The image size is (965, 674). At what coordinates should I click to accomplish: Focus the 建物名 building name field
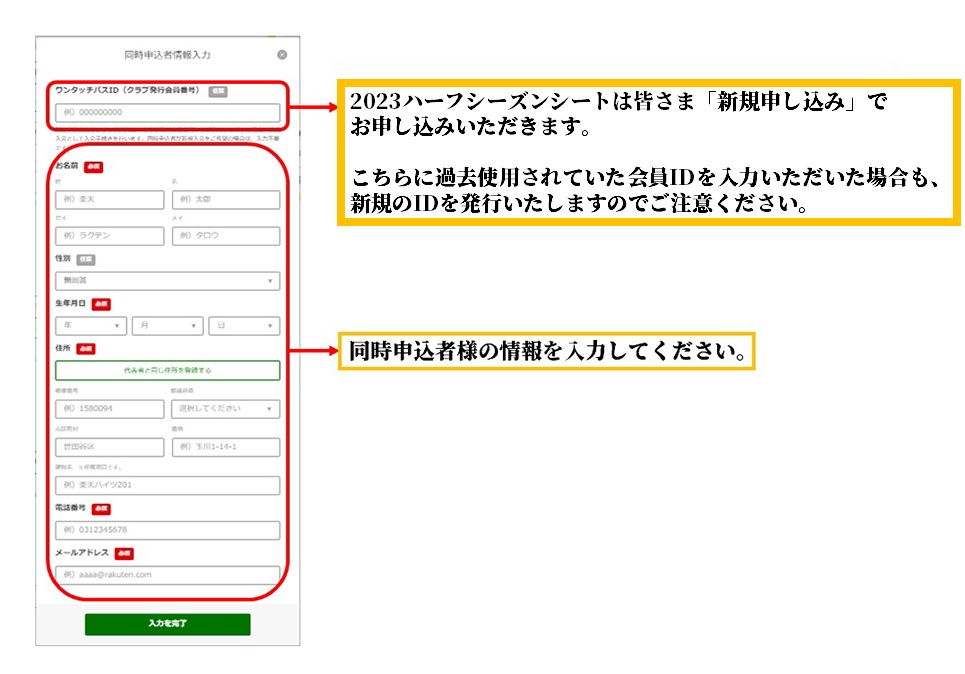[167, 486]
